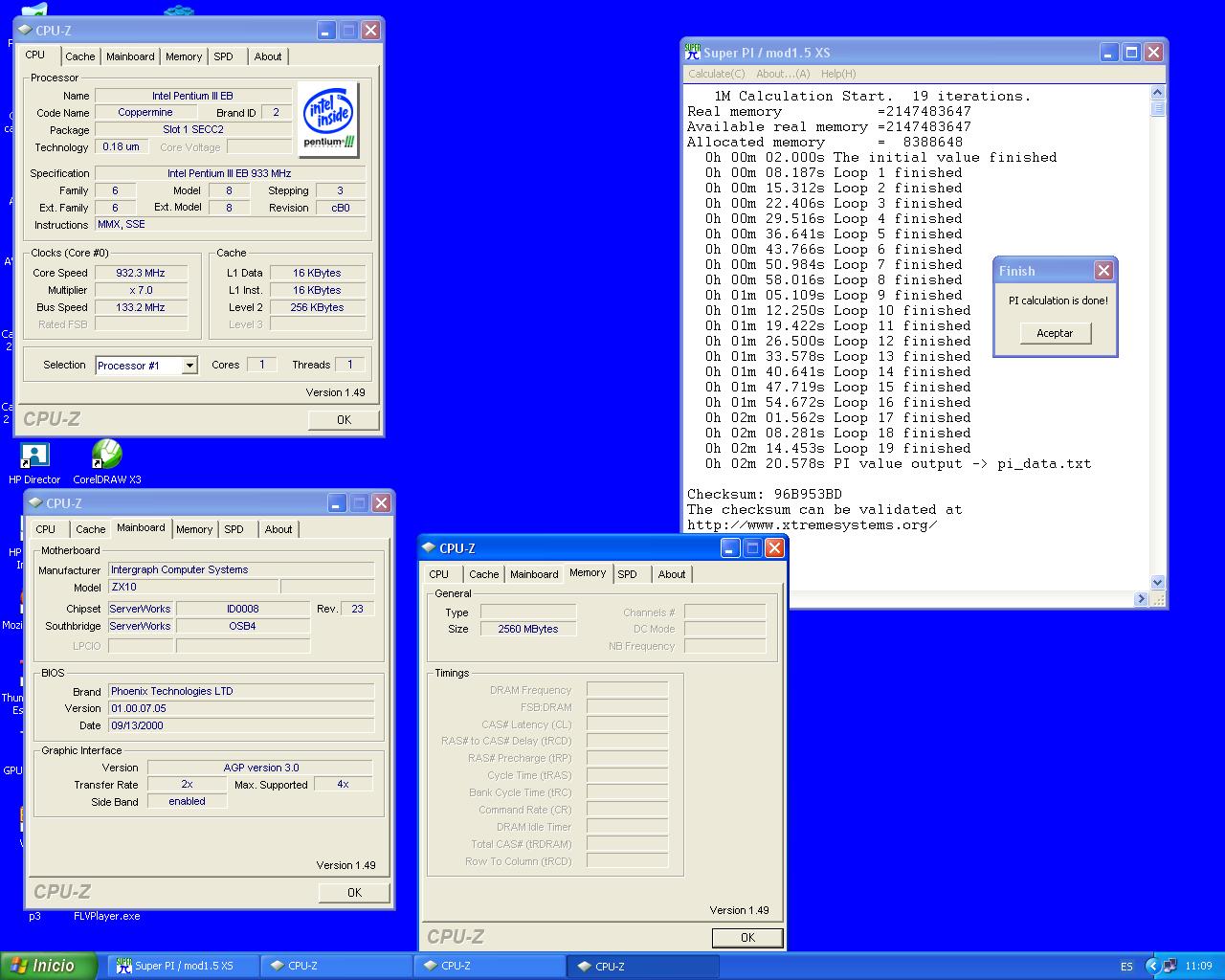Select the second CPU-Z taskbar button

click(489, 966)
